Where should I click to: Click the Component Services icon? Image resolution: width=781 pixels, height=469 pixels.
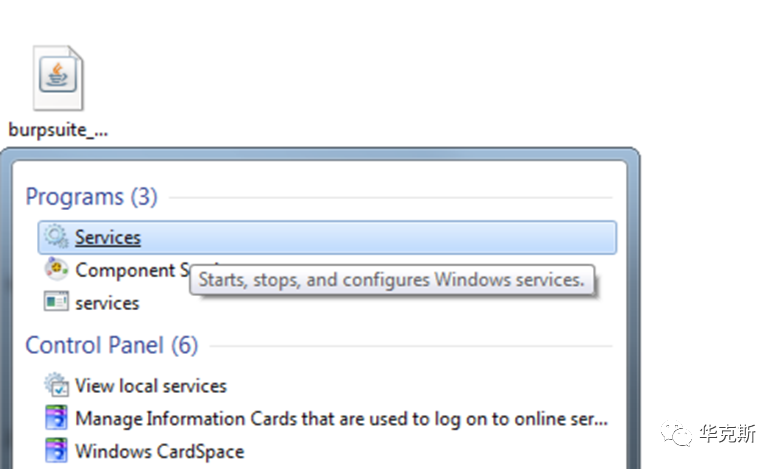pos(56,269)
